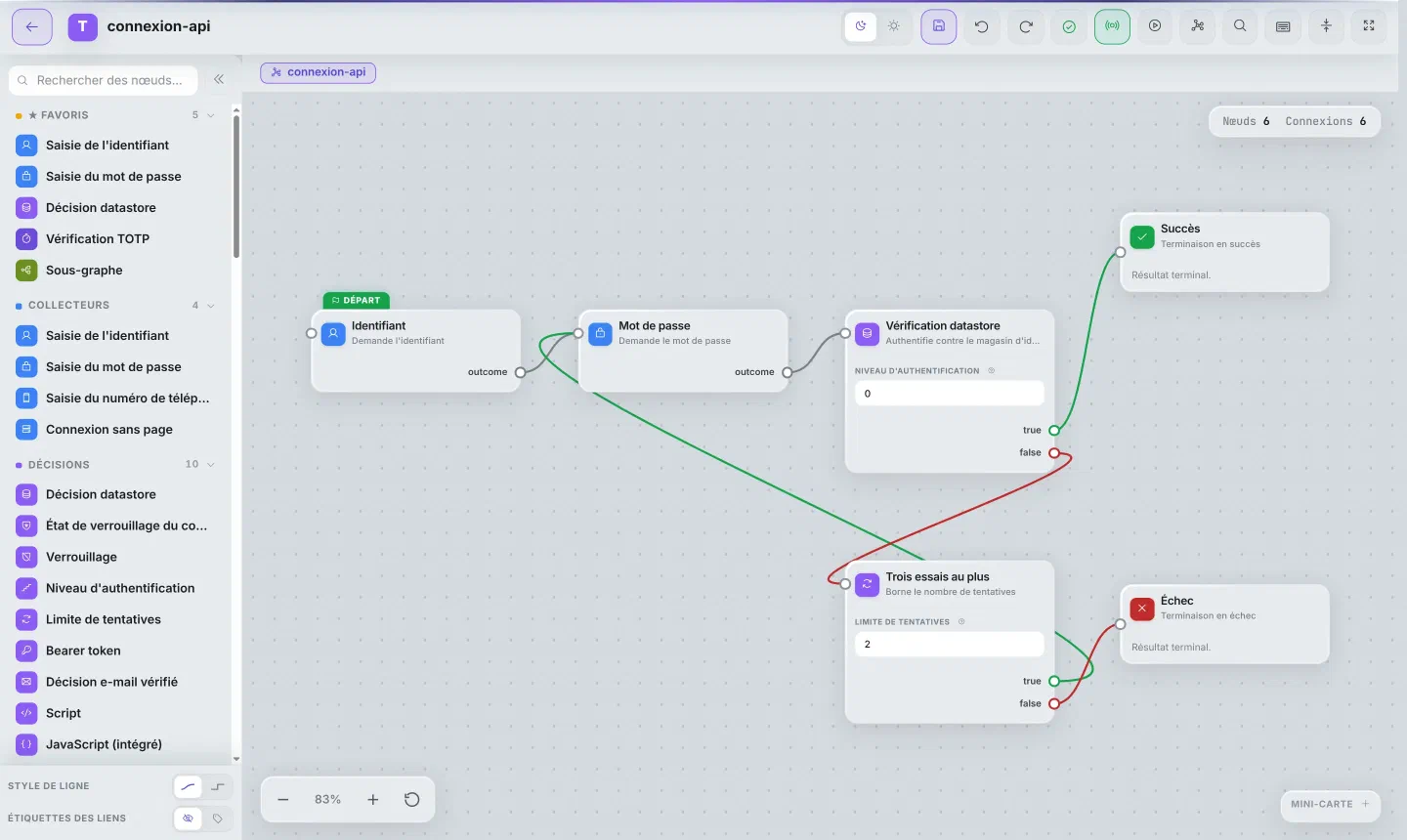Select the Échec terminal node

click(1224, 624)
